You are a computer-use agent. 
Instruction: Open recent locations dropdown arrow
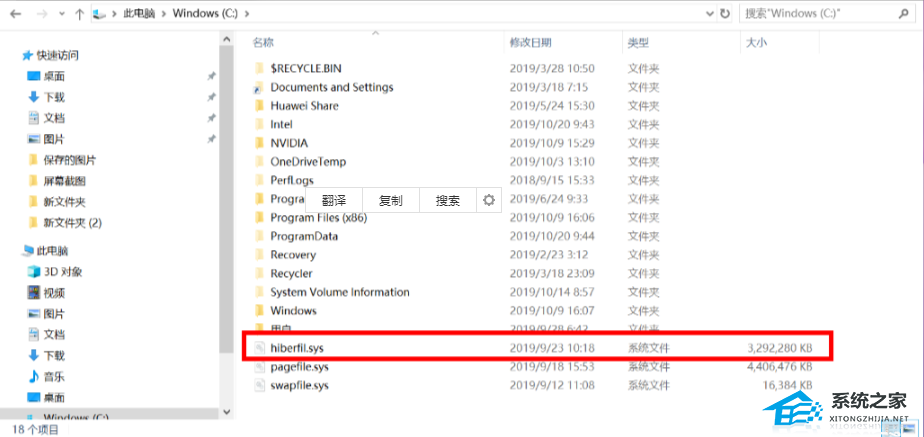[62, 14]
